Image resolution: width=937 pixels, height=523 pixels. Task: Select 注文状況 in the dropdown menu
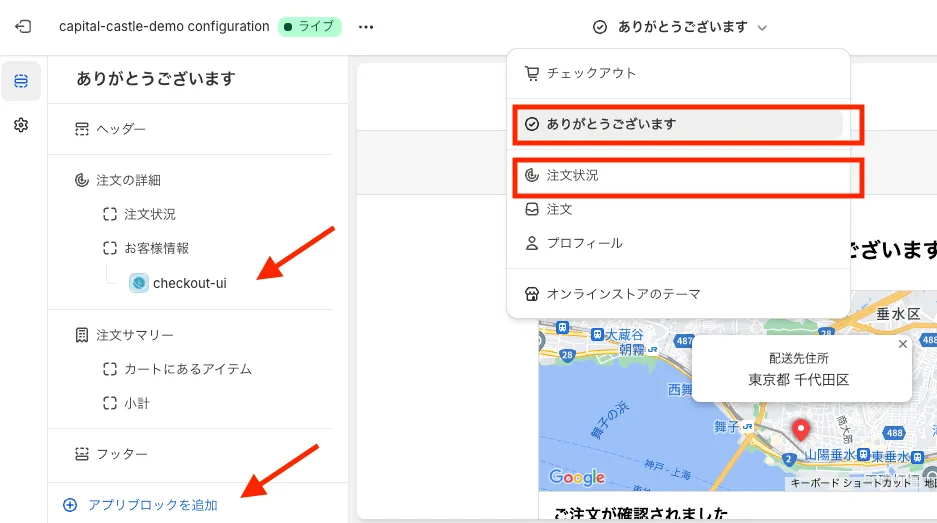[x=572, y=175]
